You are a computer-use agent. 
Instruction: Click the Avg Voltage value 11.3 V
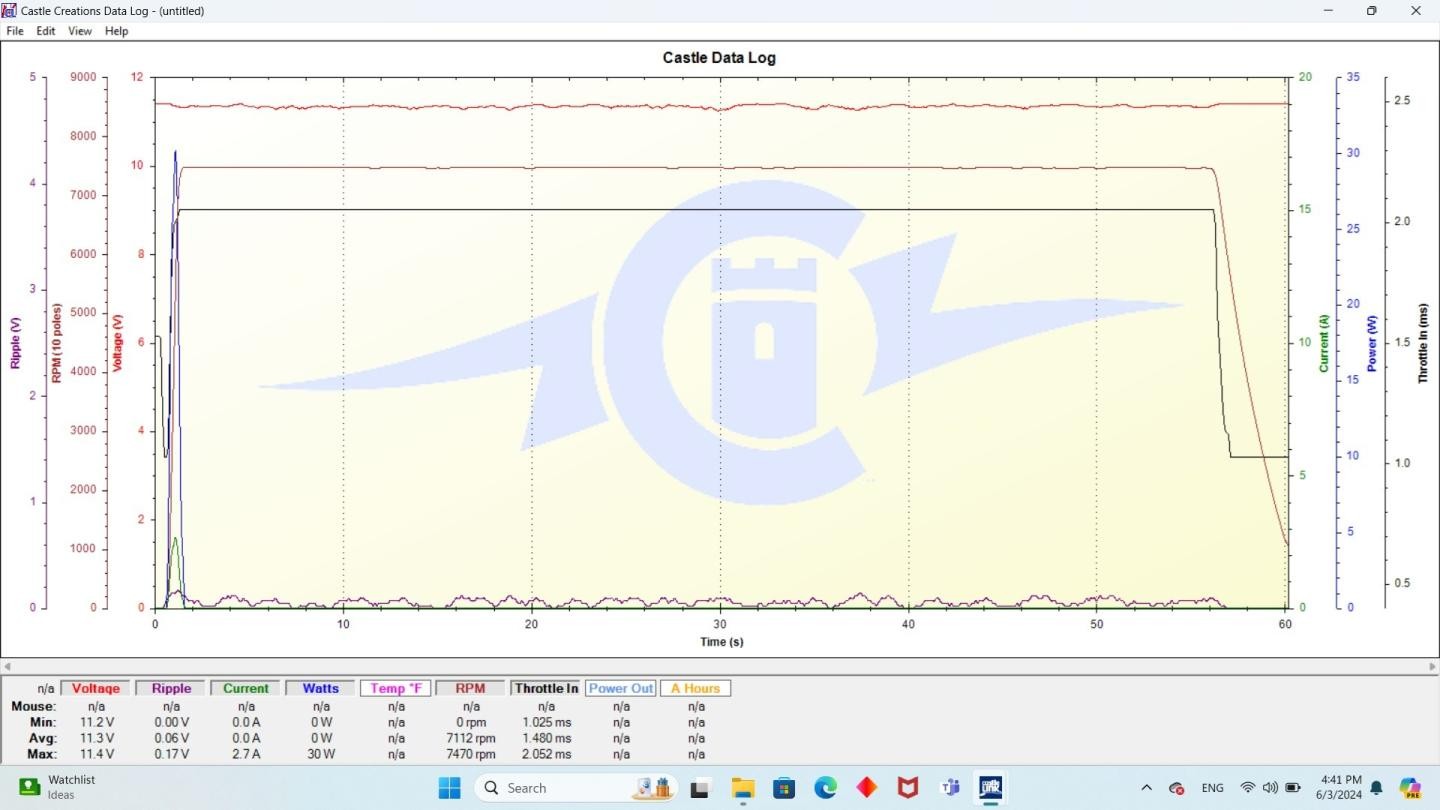click(x=96, y=738)
